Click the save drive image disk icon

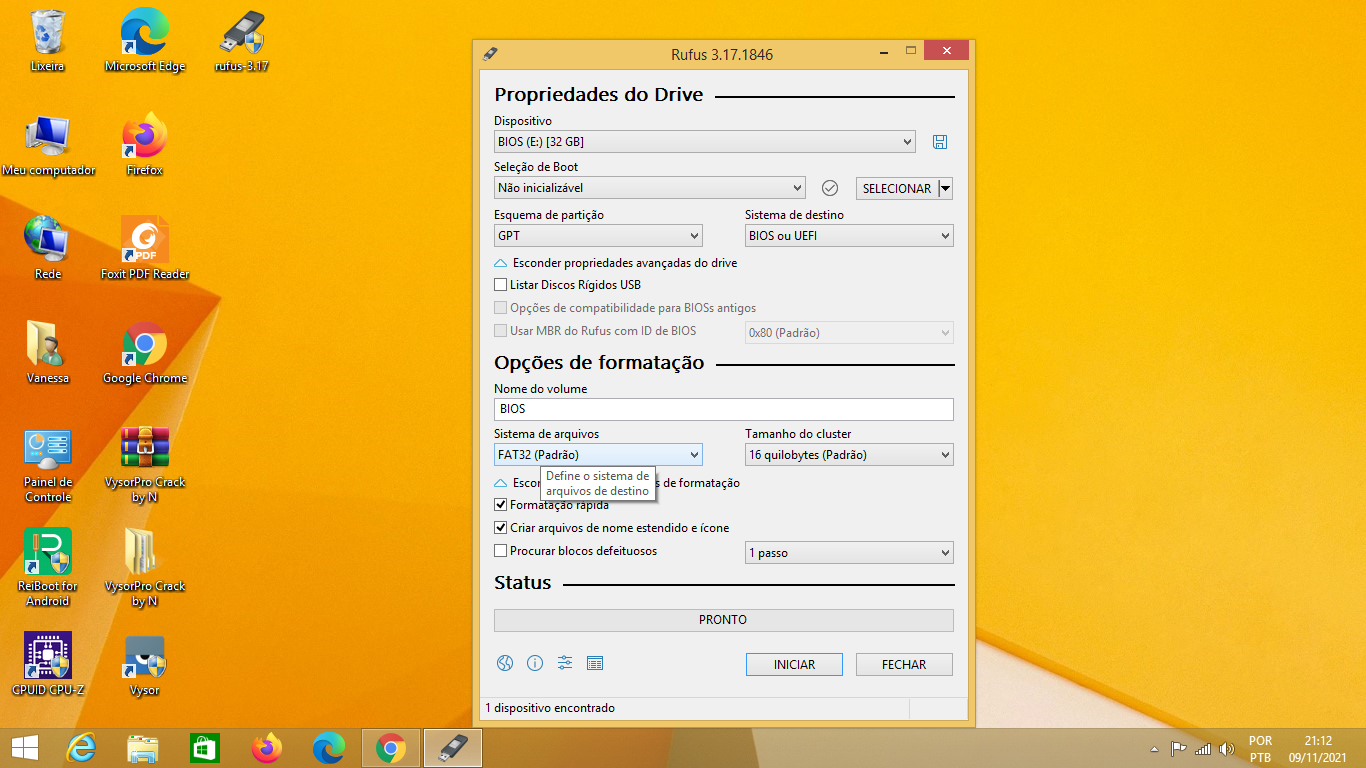coord(939,142)
